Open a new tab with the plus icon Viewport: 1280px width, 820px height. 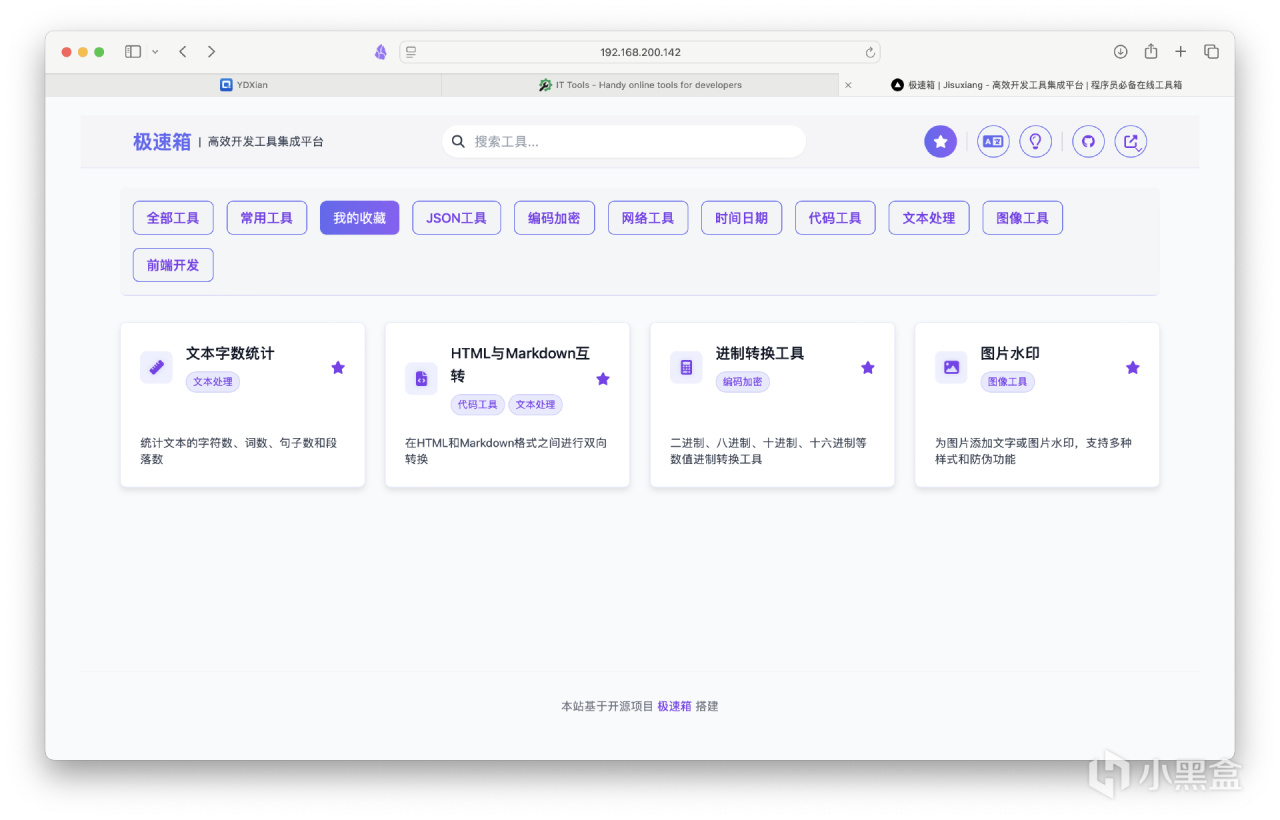1181,52
